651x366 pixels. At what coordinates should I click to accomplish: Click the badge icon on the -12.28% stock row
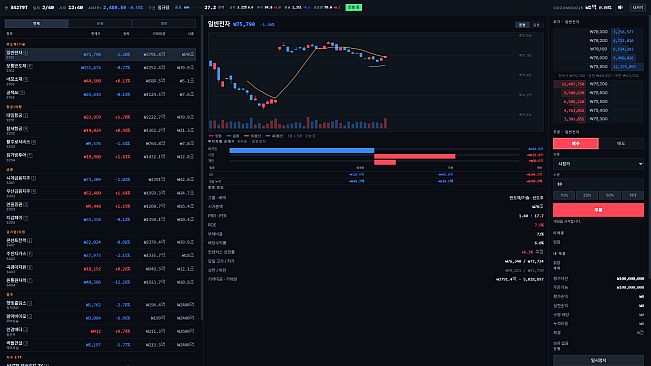[30, 281]
